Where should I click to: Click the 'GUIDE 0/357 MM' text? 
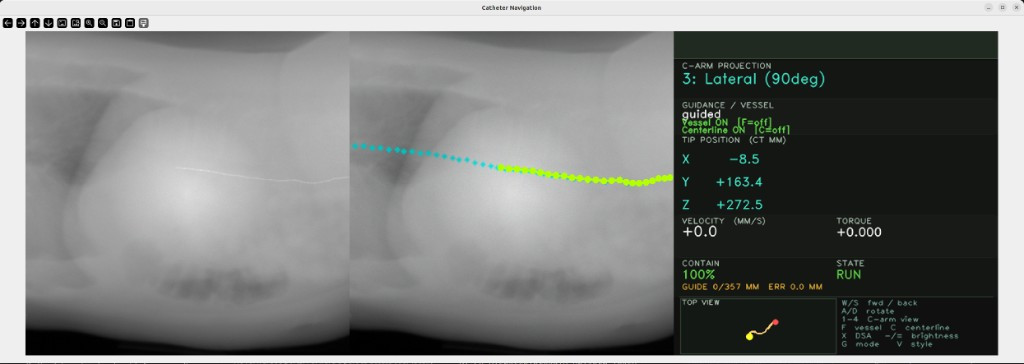[x=720, y=287]
